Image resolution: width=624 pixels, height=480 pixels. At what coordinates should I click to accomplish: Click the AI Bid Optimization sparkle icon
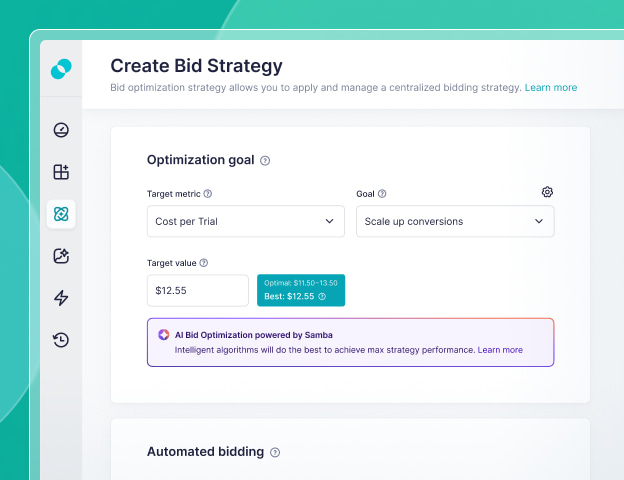pyautogui.click(x=164, y=335)
